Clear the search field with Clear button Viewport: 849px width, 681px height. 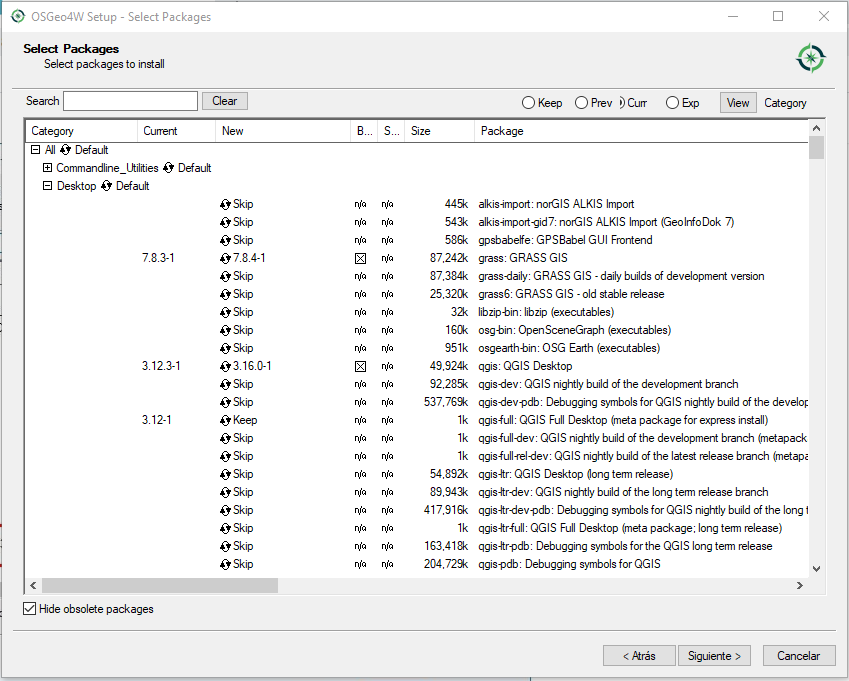(x=225, y=101)
